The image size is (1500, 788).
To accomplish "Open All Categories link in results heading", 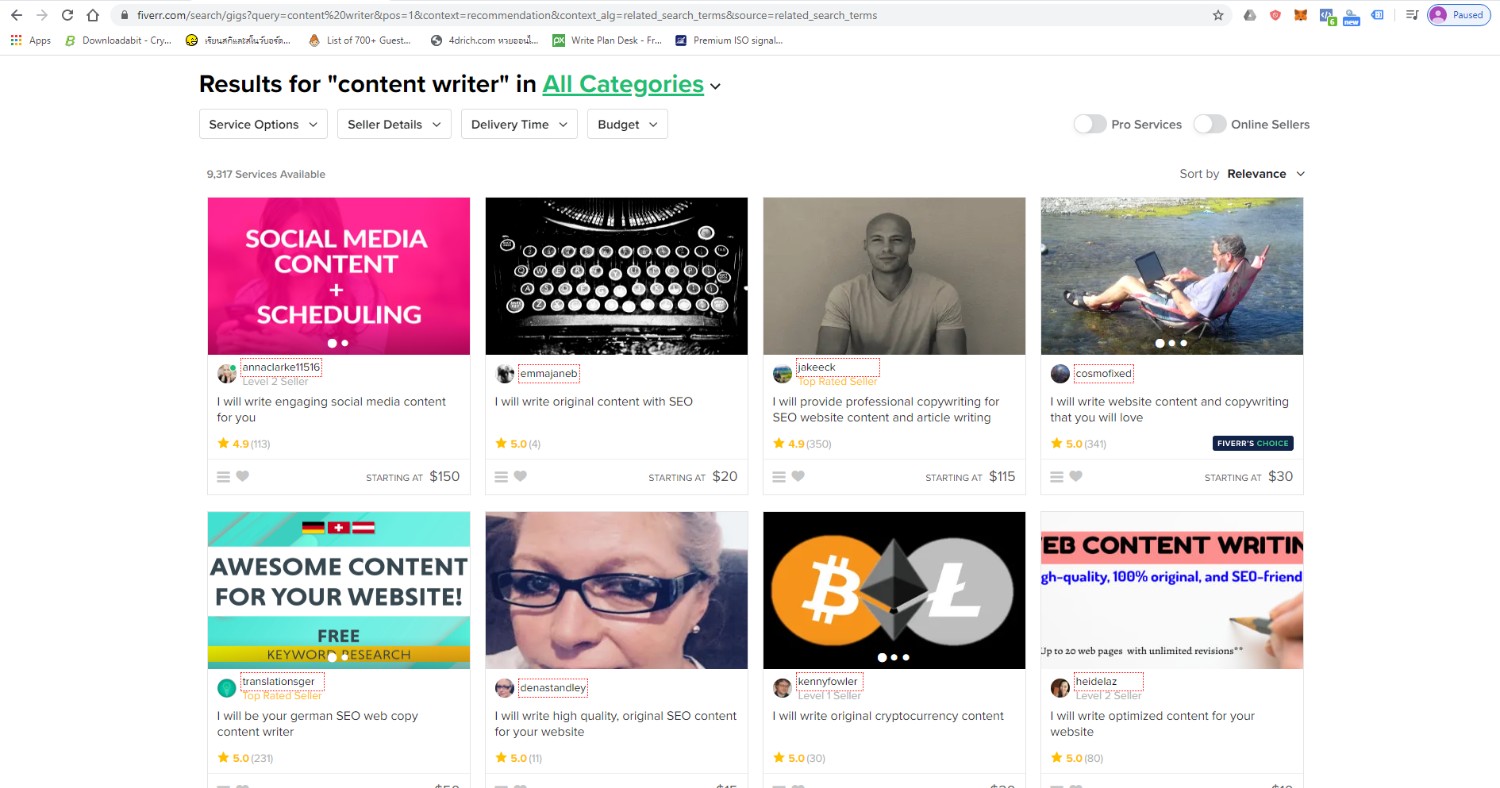I will click(623, 85).
